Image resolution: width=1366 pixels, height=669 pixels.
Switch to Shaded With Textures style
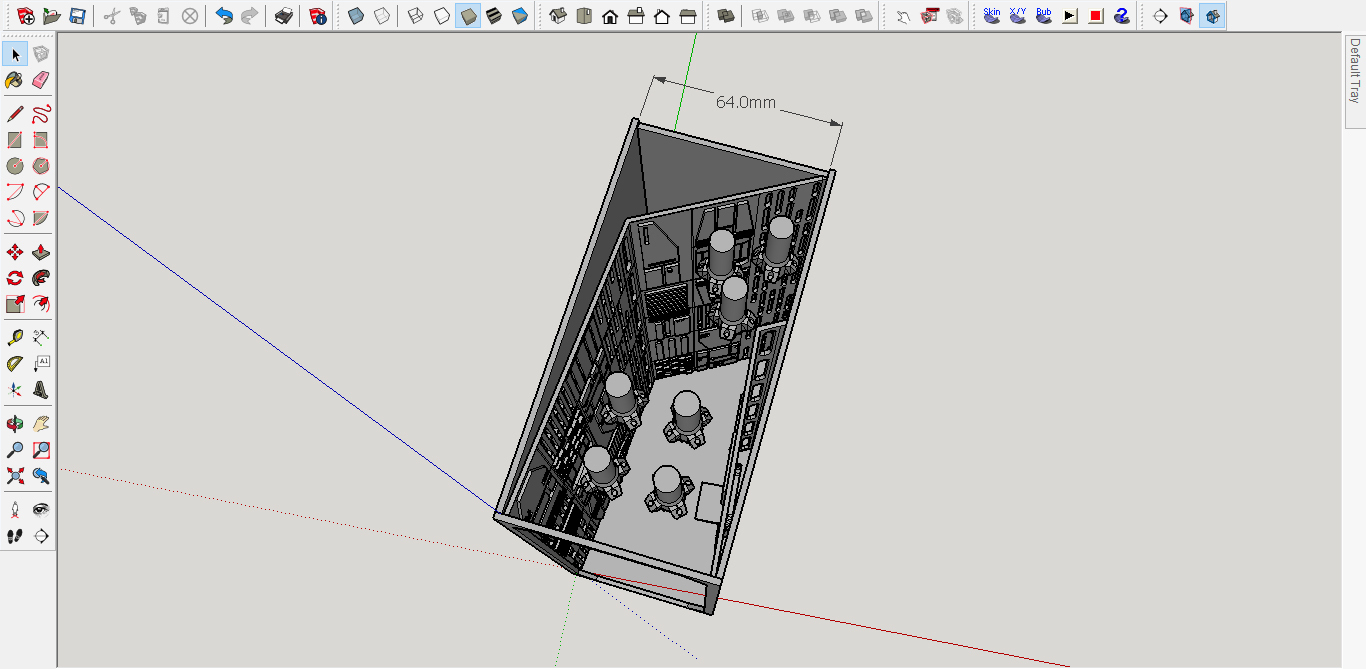click(494, 16)
